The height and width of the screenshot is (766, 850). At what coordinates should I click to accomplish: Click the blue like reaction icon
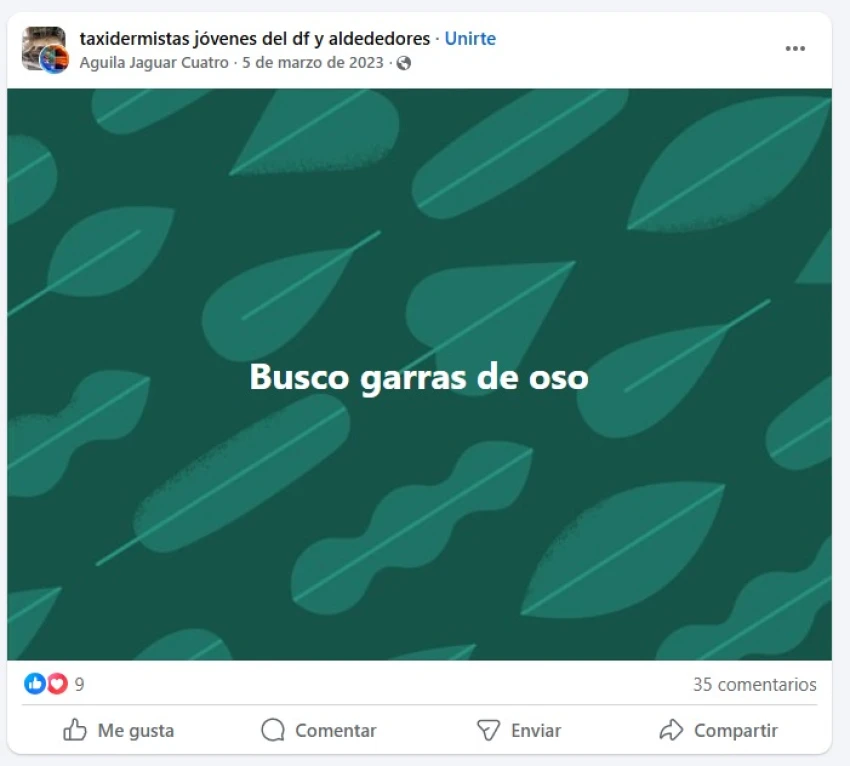click(x=35, y=684)
